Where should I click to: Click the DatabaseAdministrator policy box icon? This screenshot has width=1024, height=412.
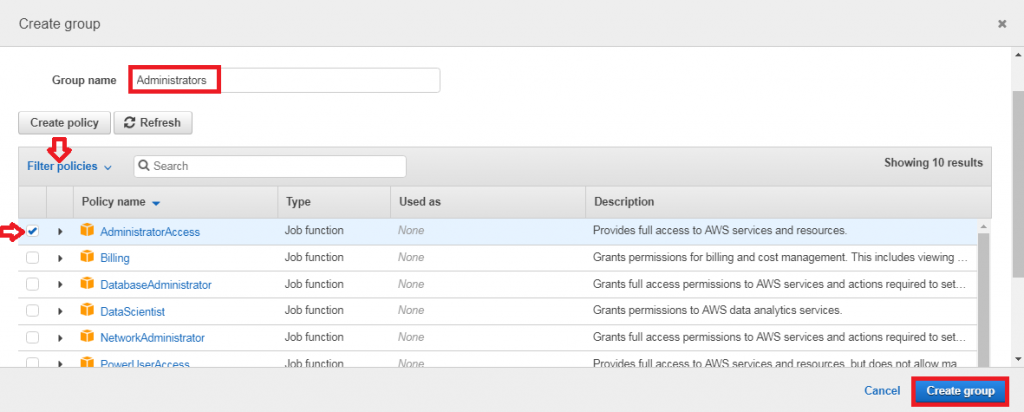(x=87, y=284)
